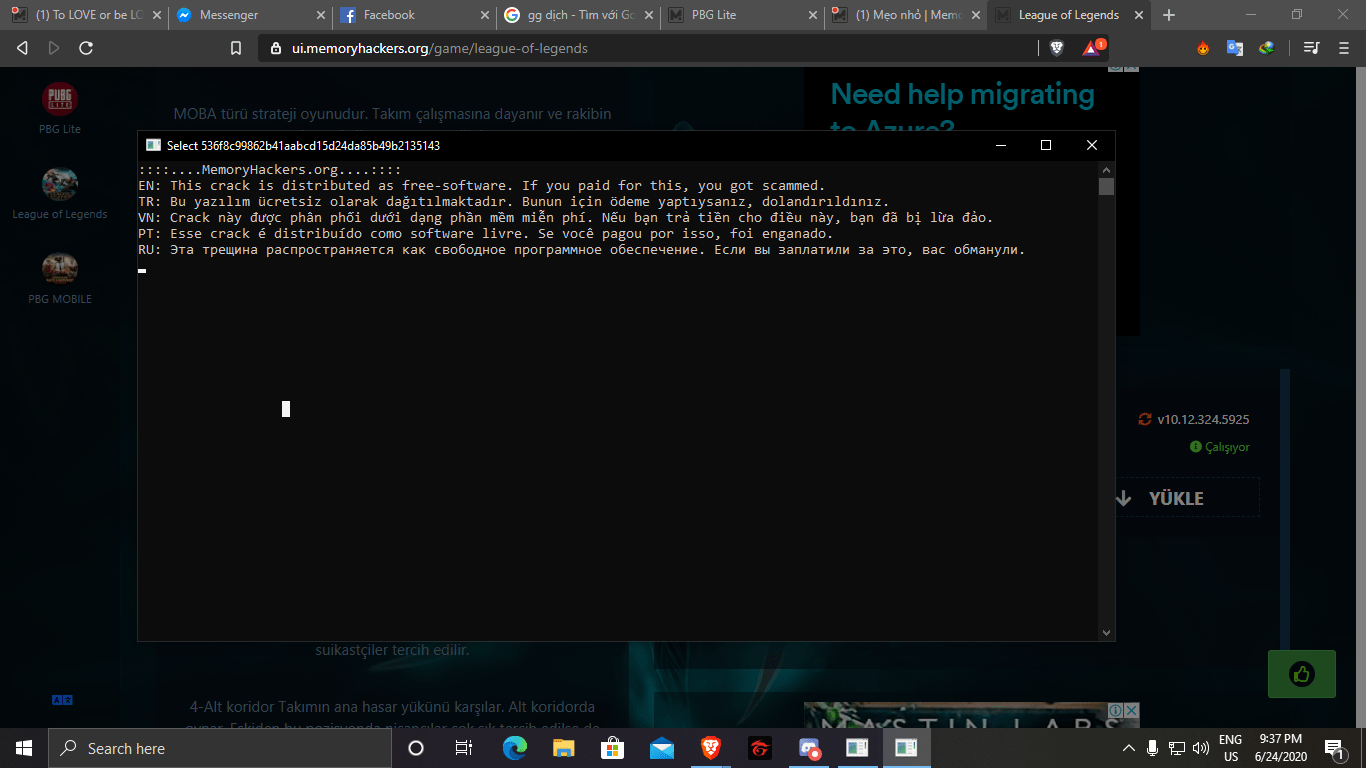Click Need help migrating to Azure ad
The width and height of the screenshot is (1366, 768).
[962, 112]
